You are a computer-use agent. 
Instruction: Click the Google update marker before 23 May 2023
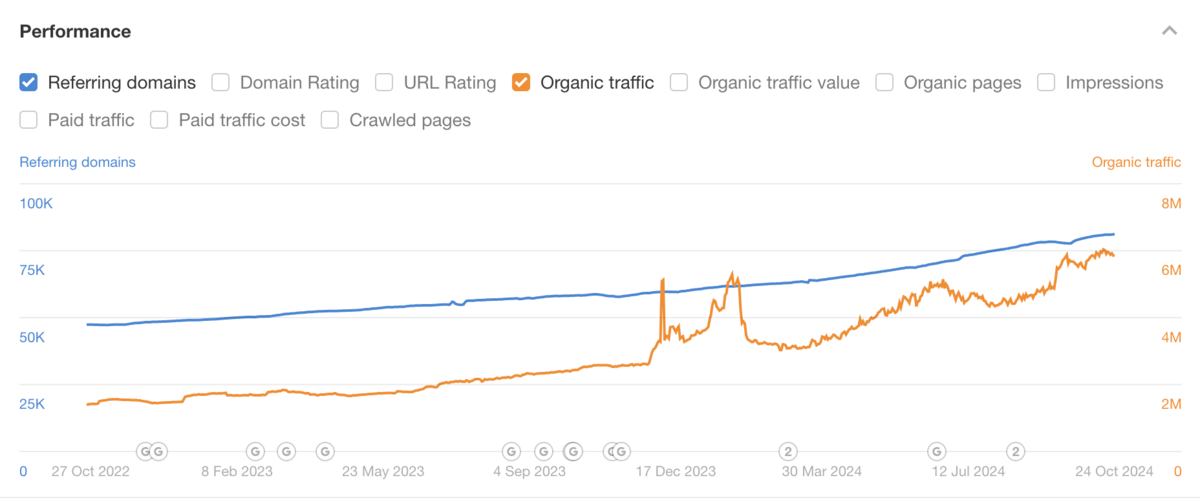point(324,451)
